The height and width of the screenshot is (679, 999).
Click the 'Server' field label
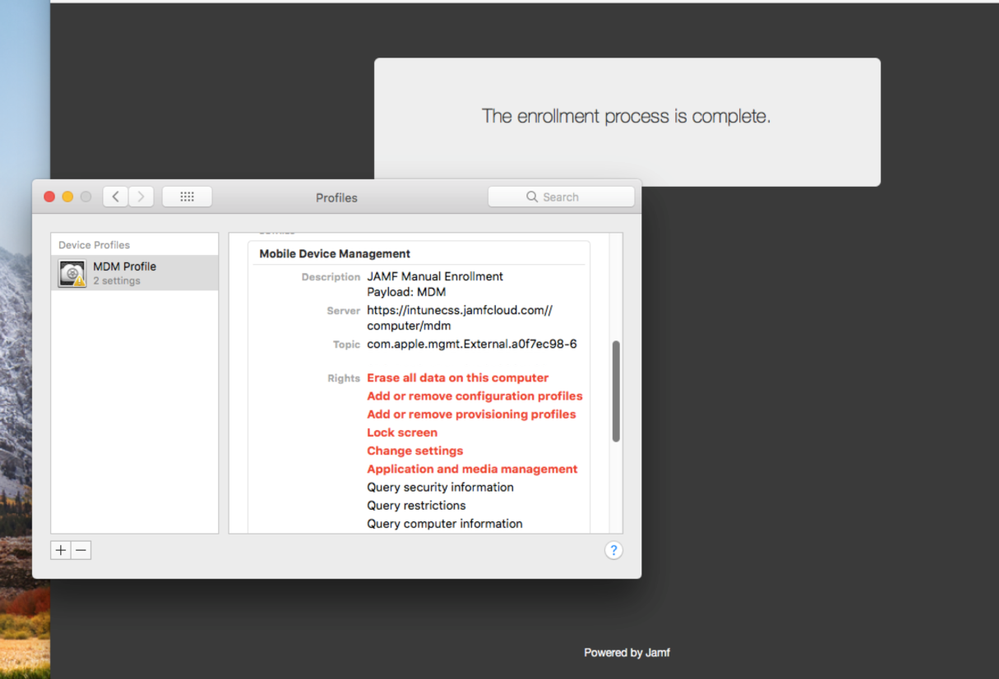coord(343,311)
